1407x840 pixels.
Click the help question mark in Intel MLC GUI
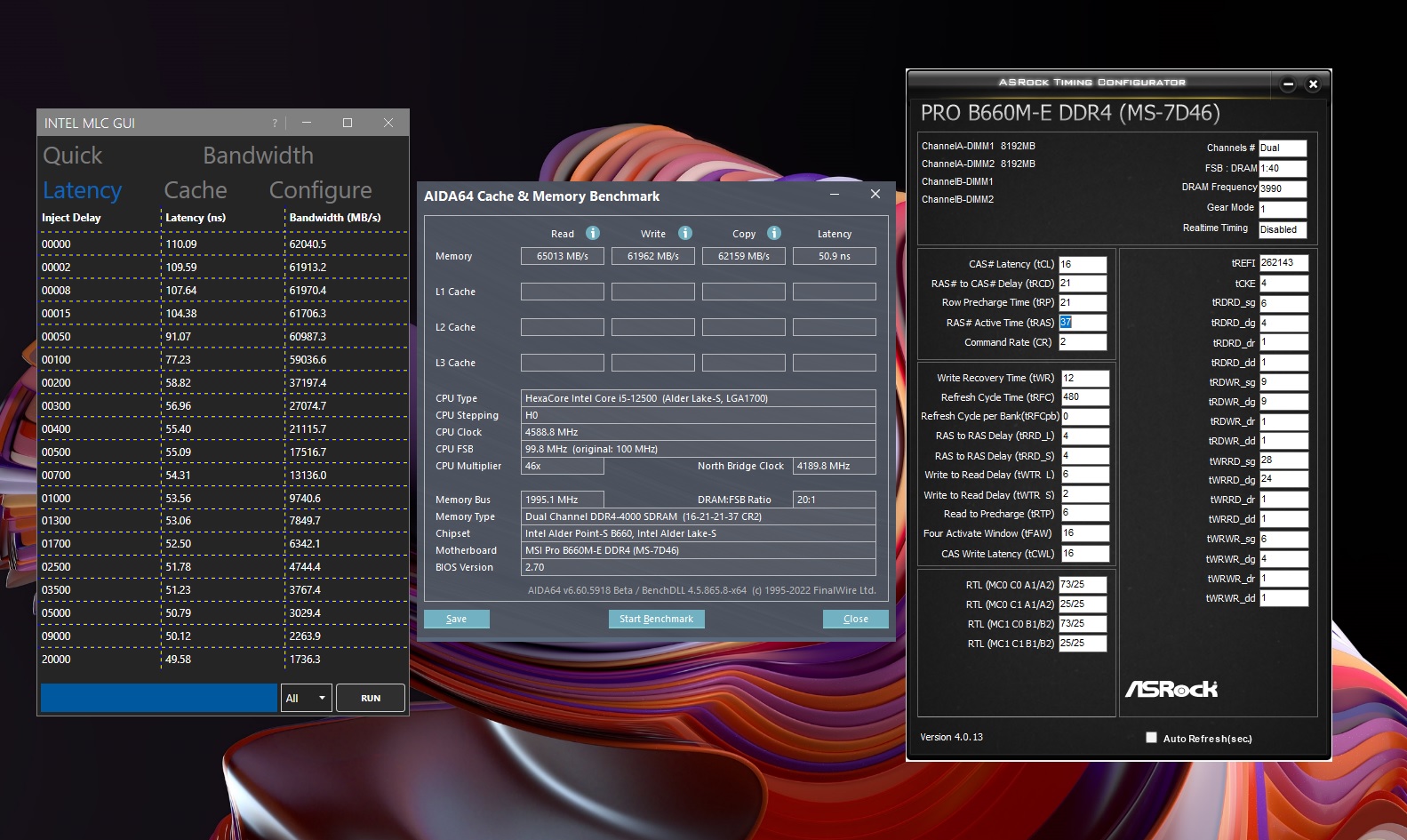click(x=275, y=124)
